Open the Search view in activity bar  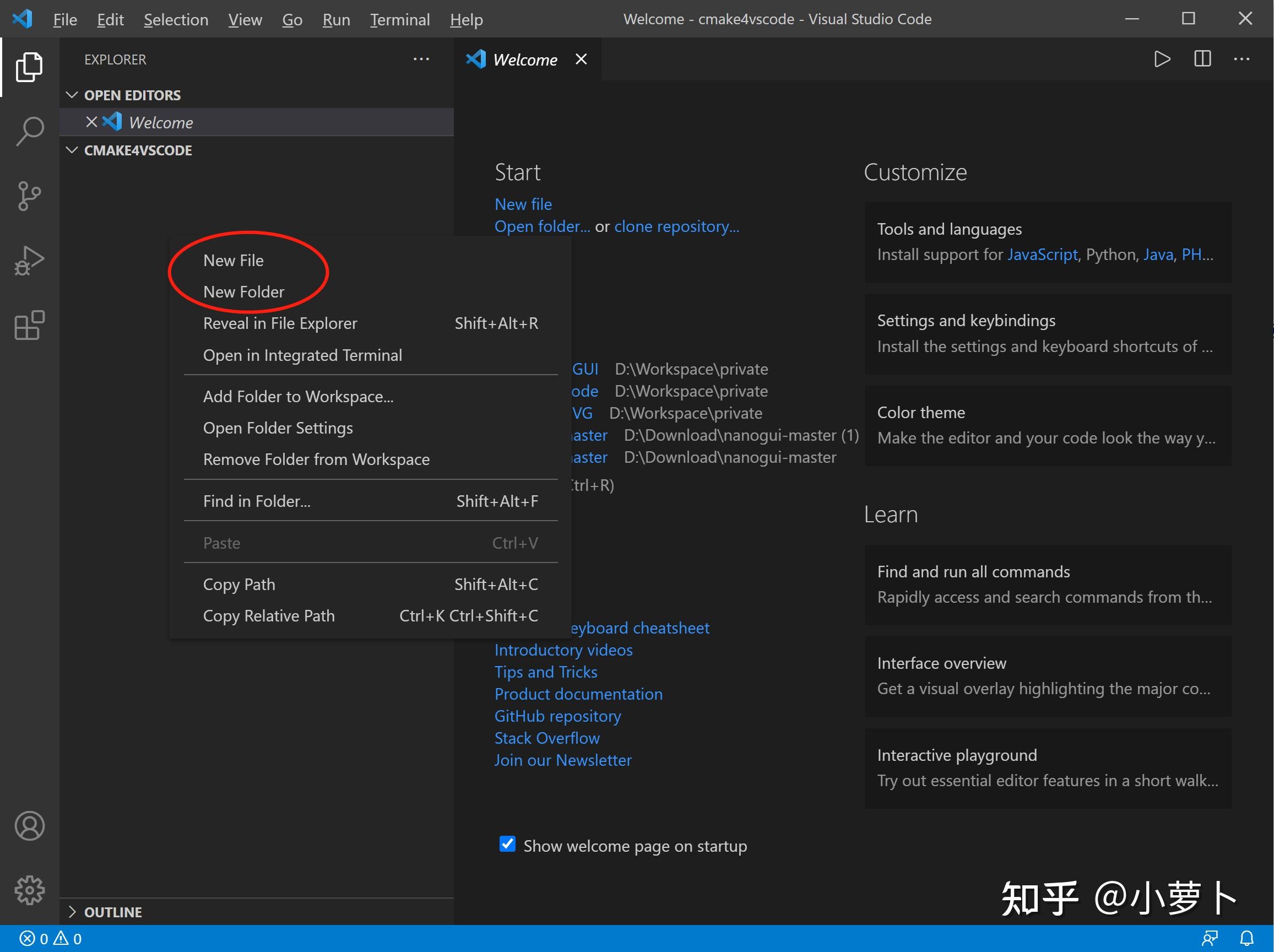pyautogui.click(x=29, y=131)
